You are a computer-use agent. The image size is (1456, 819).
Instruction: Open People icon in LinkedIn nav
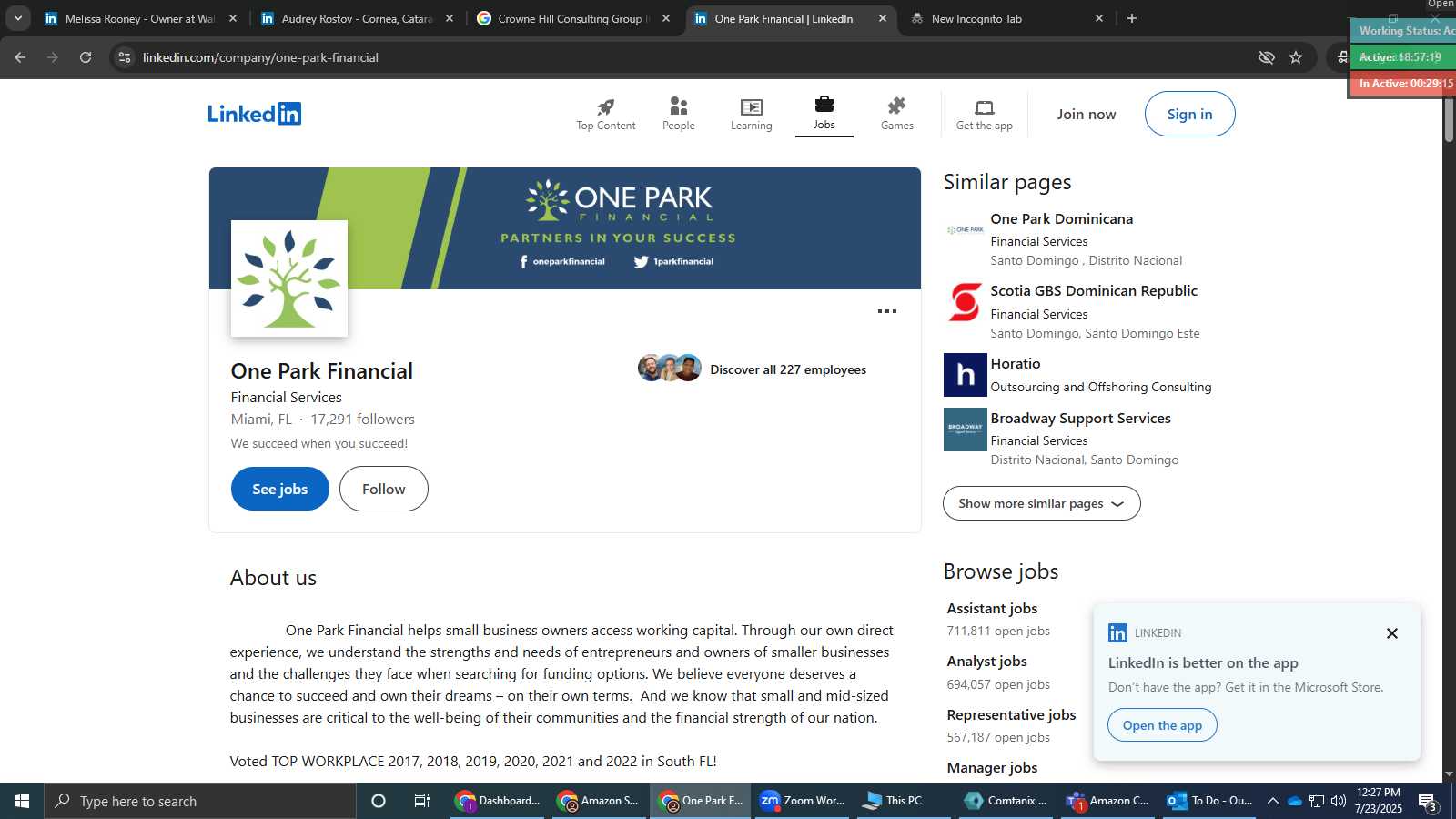tap(679, 106)
